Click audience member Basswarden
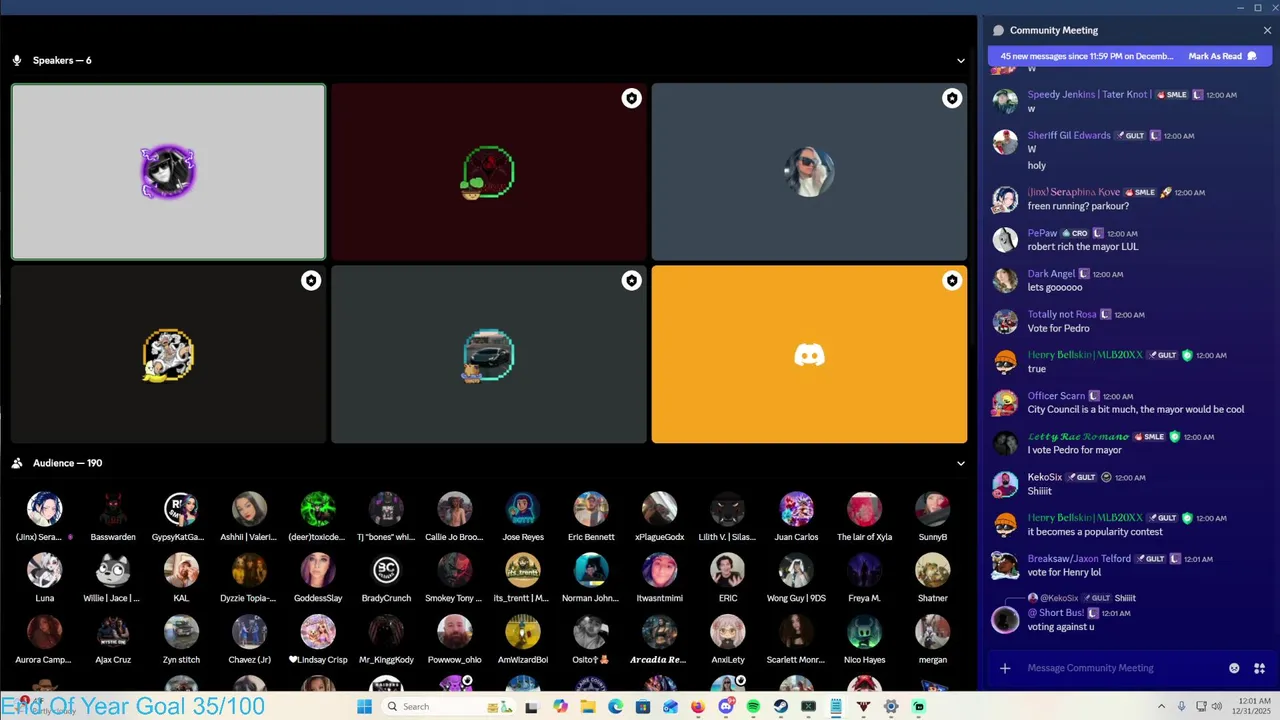This screenshot has height=720, width=1280. (x=113, y=517)
